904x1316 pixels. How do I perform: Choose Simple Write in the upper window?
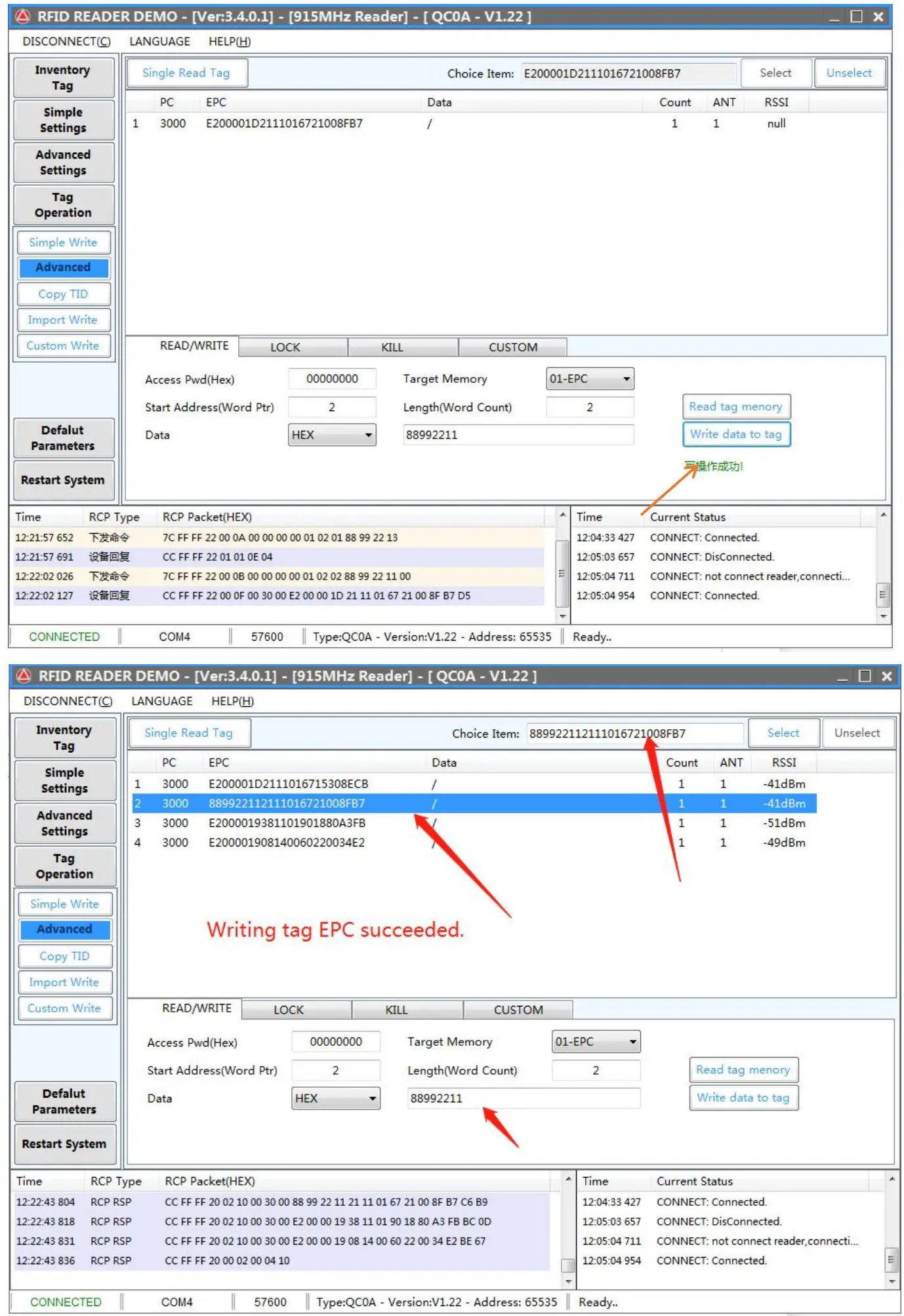64,242
